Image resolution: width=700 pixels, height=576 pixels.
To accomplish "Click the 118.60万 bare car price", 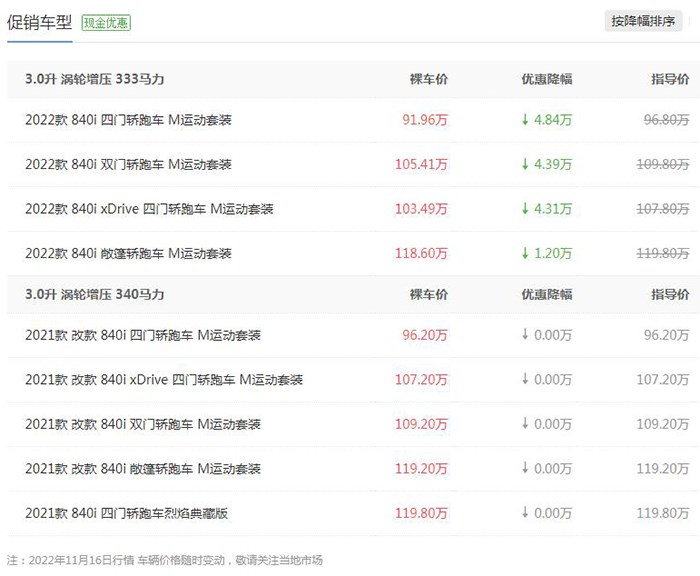I will 421,254.
